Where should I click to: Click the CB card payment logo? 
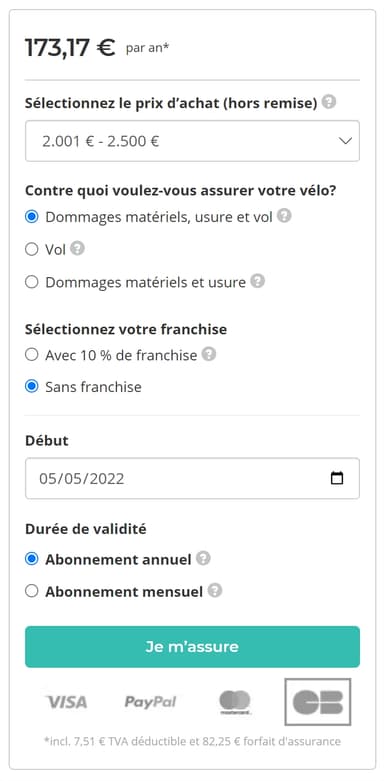click(318, 702)
